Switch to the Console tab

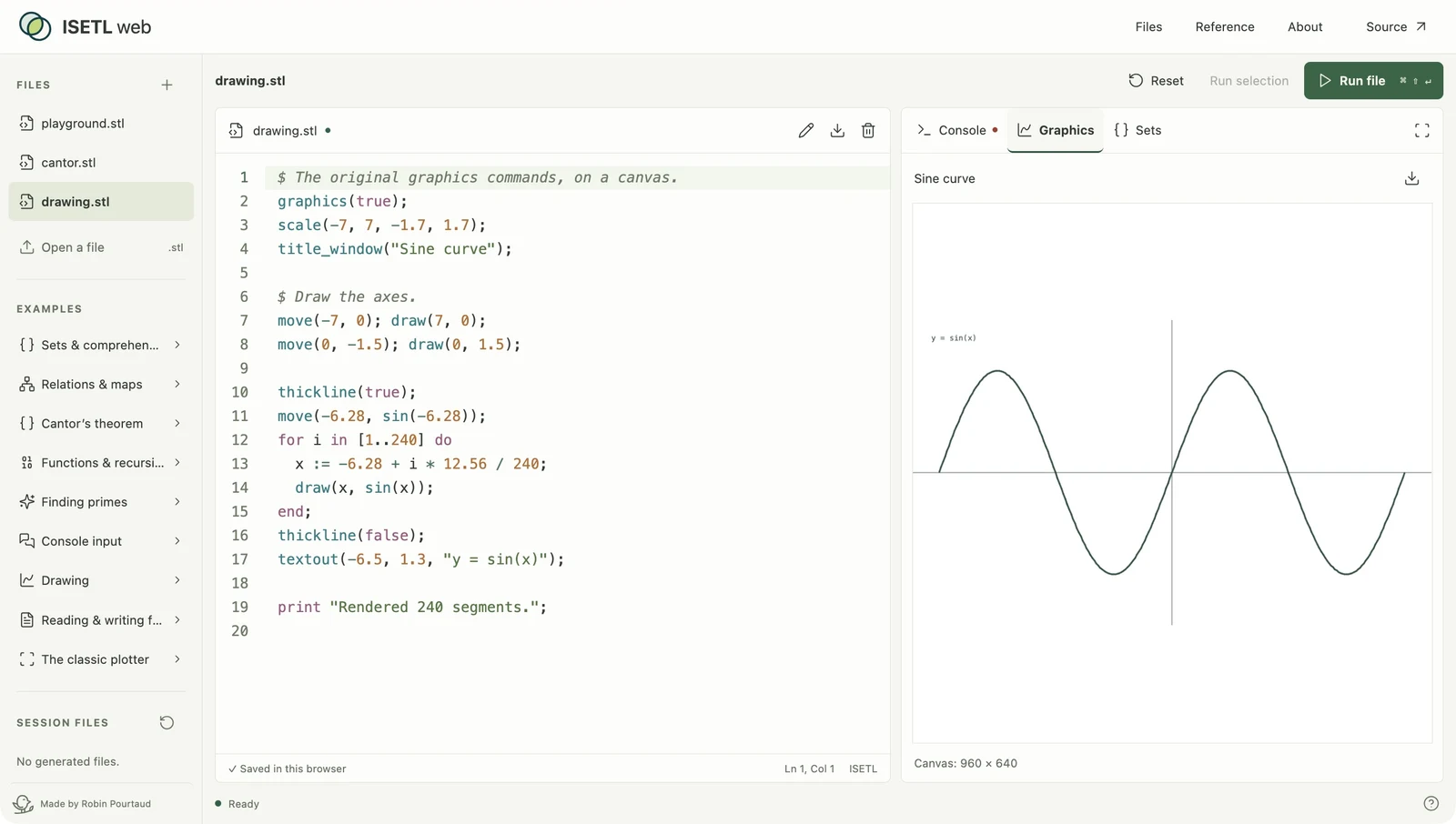(x=956, y=130)
